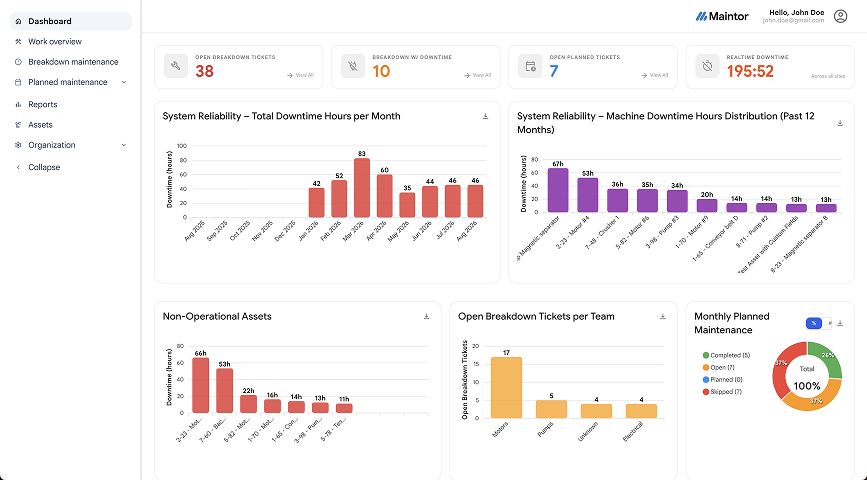
Task: Click the Reports bar-chart icon
Action: 18,105
